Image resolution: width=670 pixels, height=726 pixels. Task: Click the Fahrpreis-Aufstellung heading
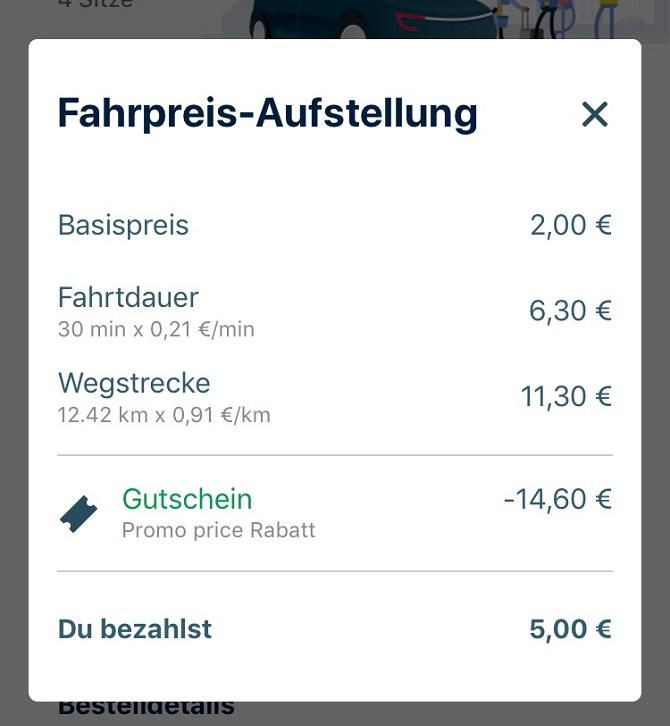268,114
